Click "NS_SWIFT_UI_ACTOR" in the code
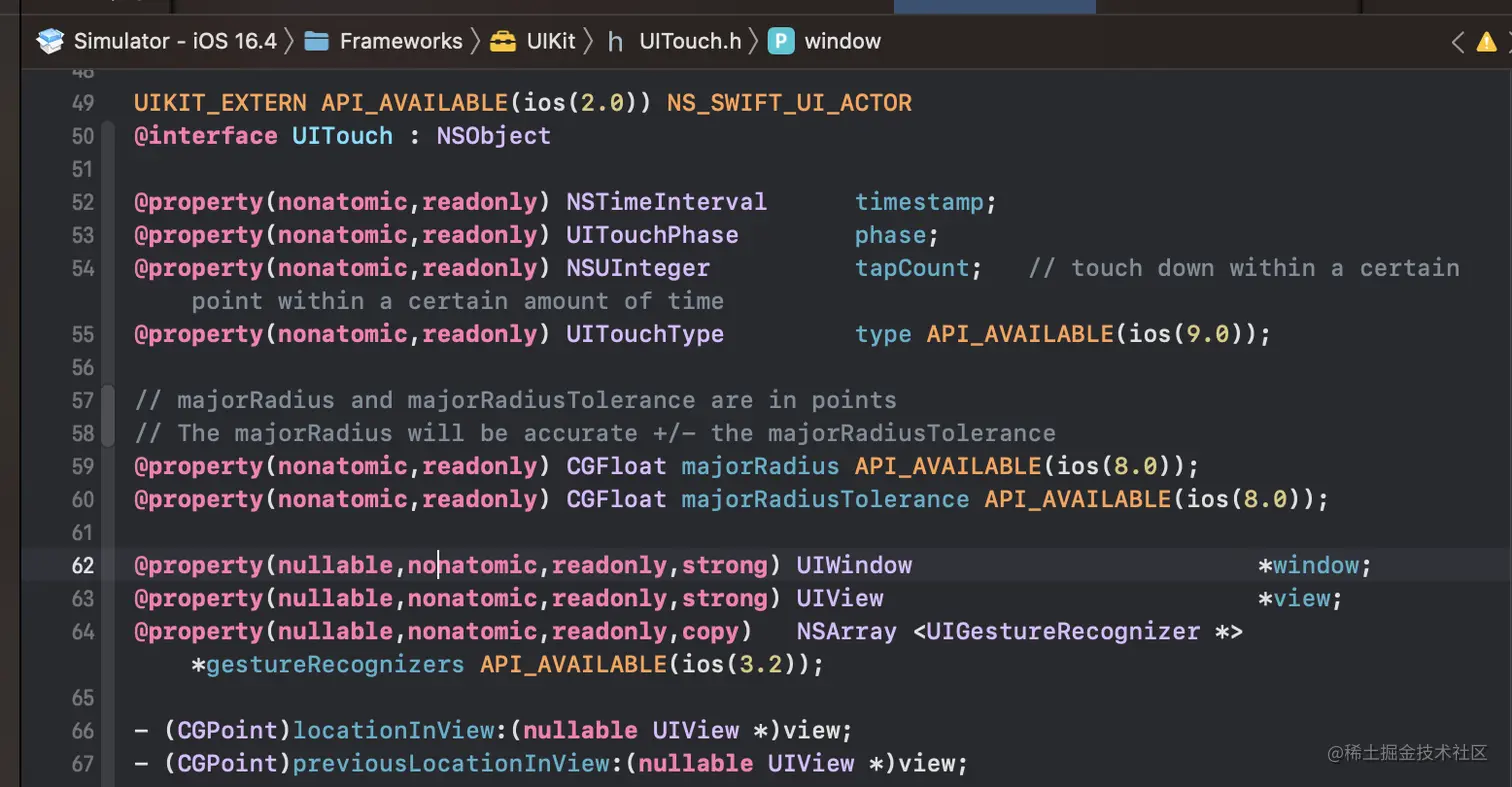The image size is (1512, 787). point(789,103)
